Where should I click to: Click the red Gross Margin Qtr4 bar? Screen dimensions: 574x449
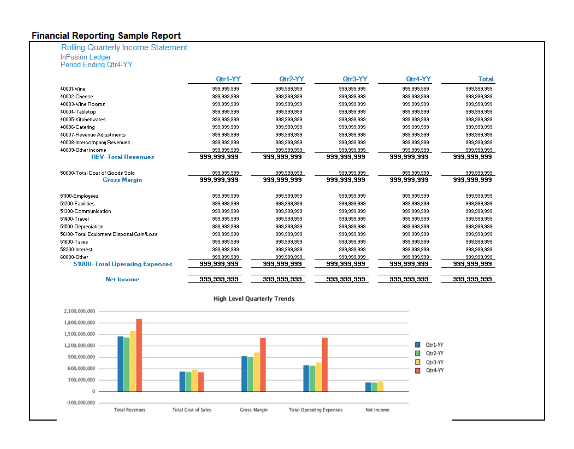pos(263,364)
